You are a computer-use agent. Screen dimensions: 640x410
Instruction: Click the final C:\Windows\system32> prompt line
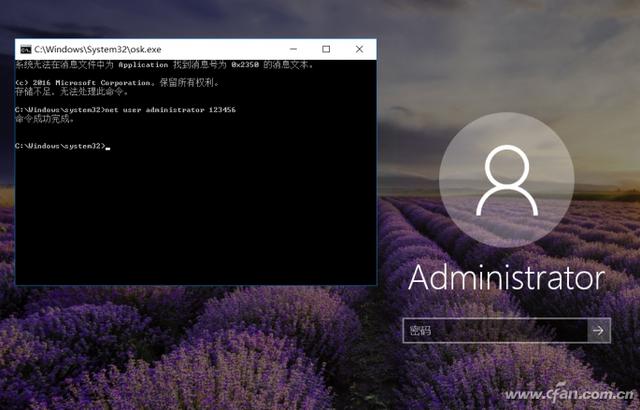click(62, 146)
